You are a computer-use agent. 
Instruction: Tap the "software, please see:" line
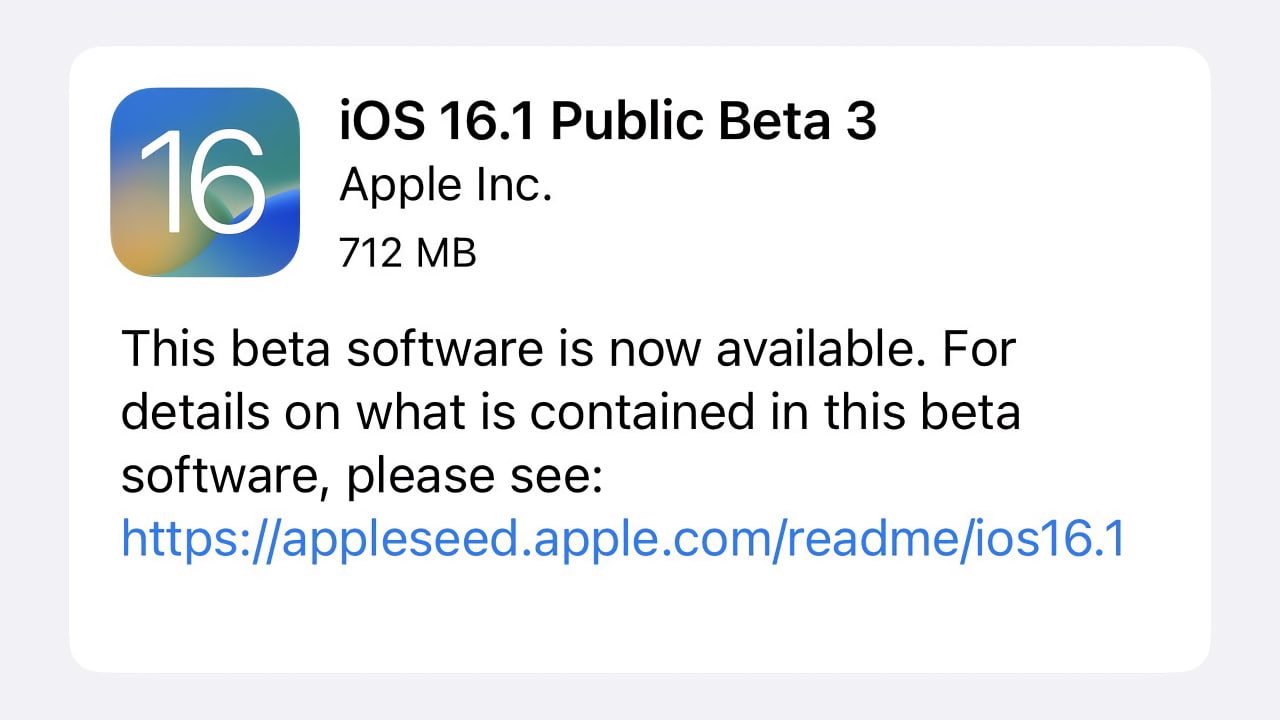(x=361, y=477)
